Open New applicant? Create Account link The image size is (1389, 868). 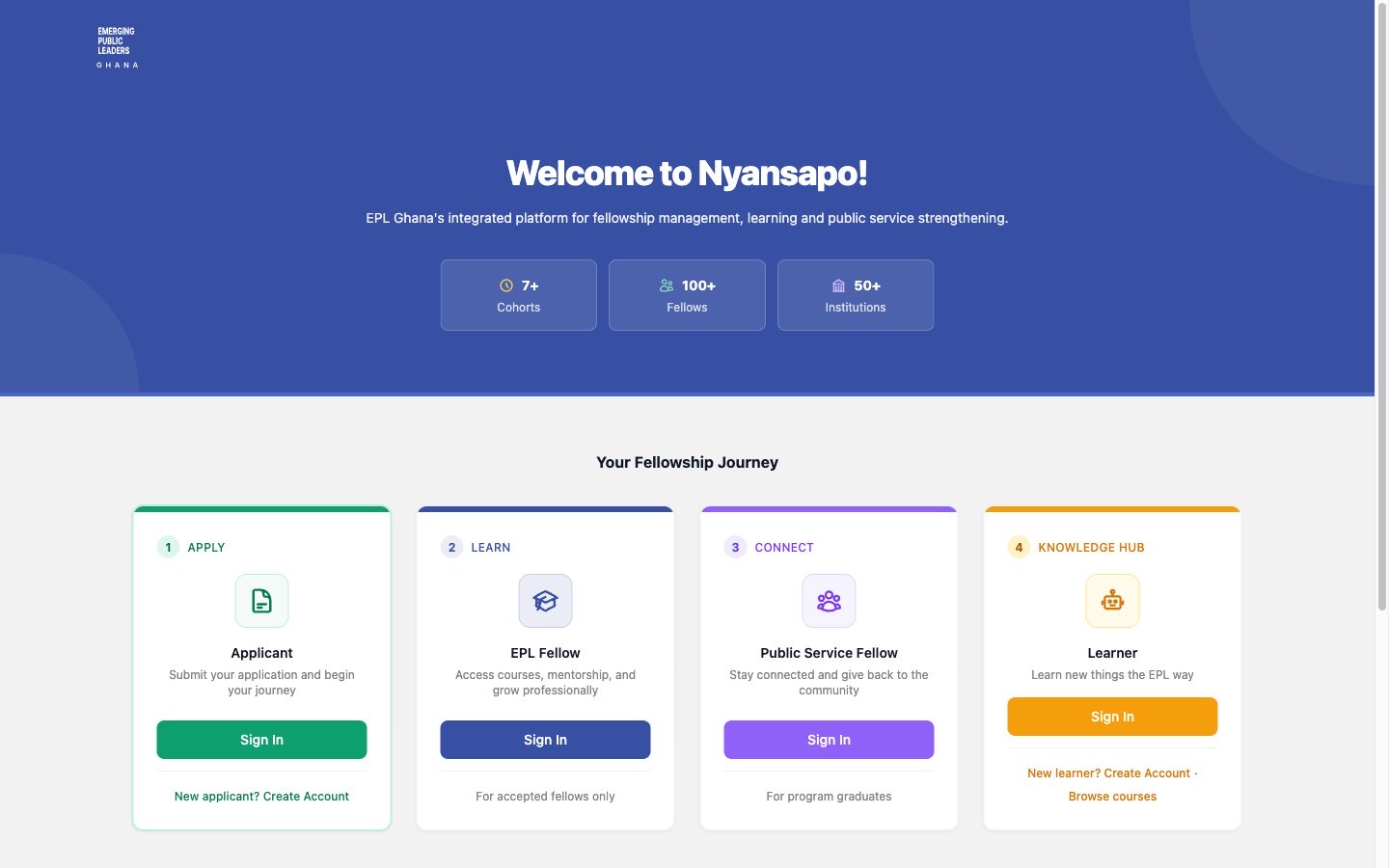(x=261, y=797)
